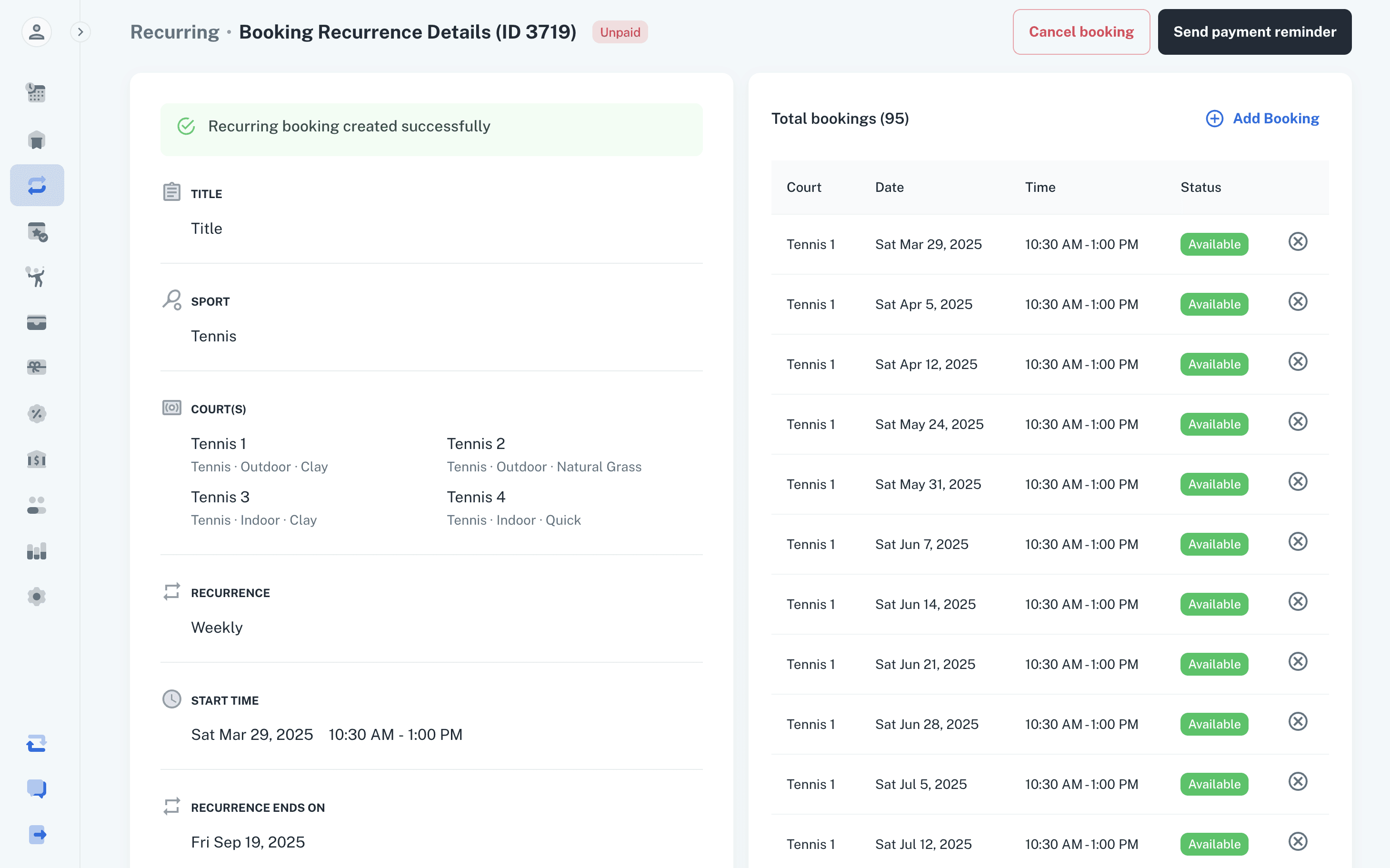
Task: Open the calendar schedule sidebar icon
Action: tap(37, 92)
